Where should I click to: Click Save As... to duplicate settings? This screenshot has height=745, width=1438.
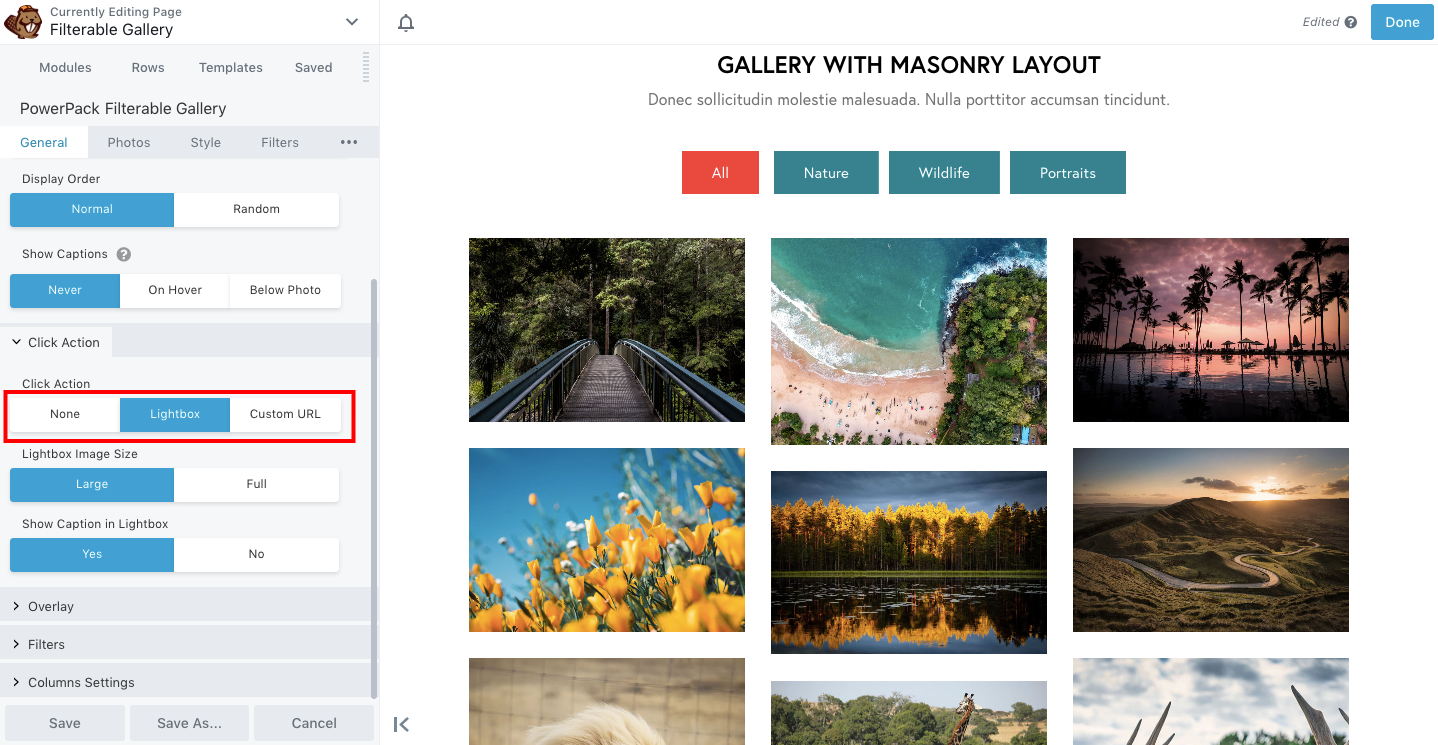189,722
